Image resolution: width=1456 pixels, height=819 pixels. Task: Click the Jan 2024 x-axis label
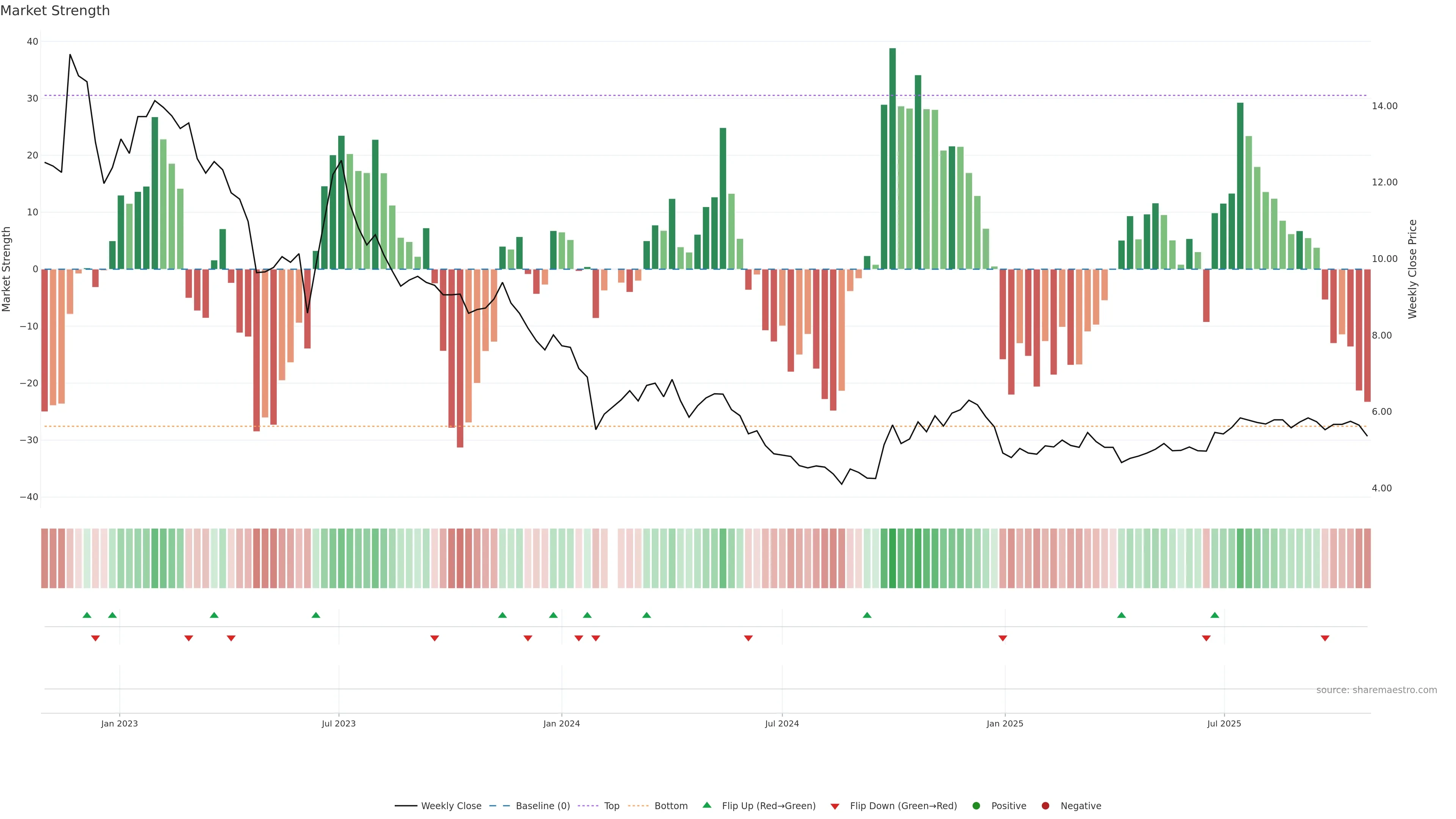pyautogui.click(x=561, y=723)
